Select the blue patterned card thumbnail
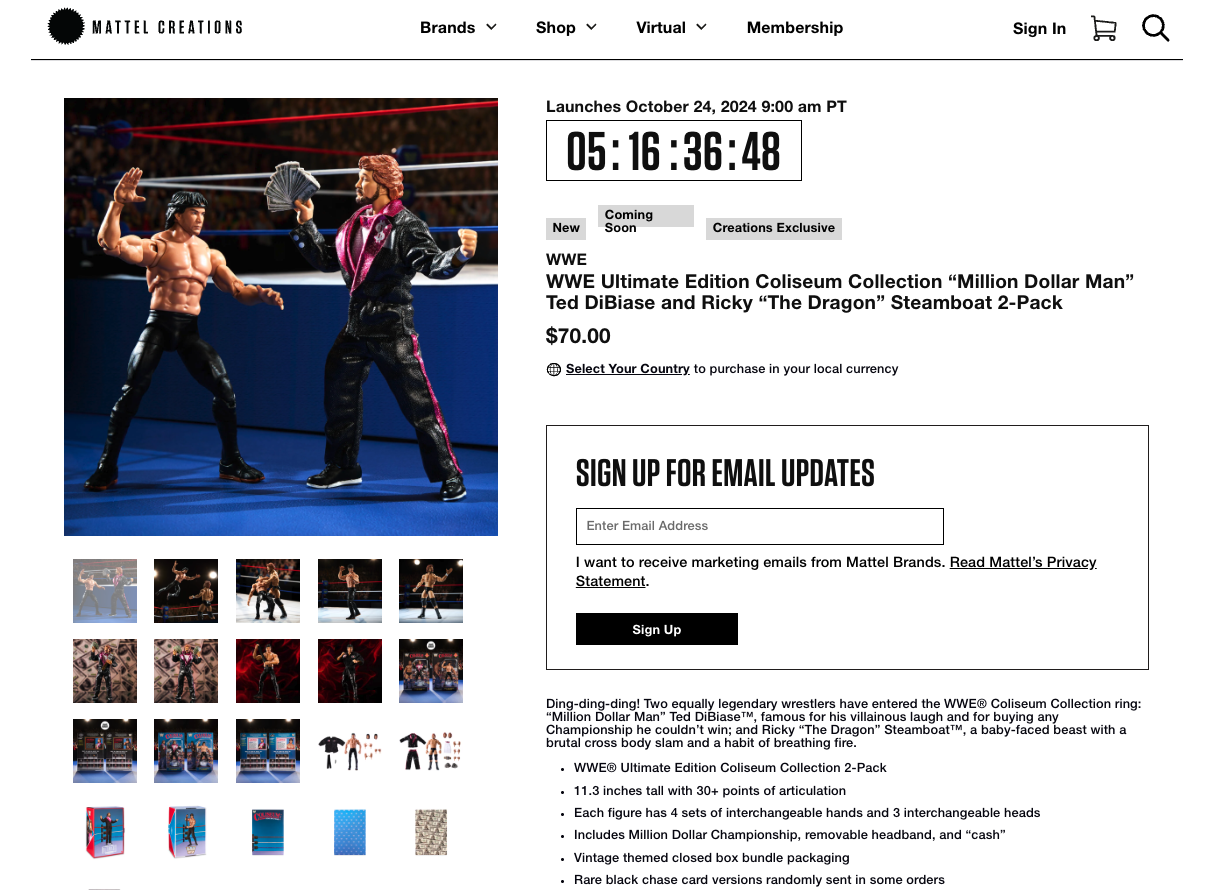The width and height of the screenshot is (1224, 890). click(350, 832)
